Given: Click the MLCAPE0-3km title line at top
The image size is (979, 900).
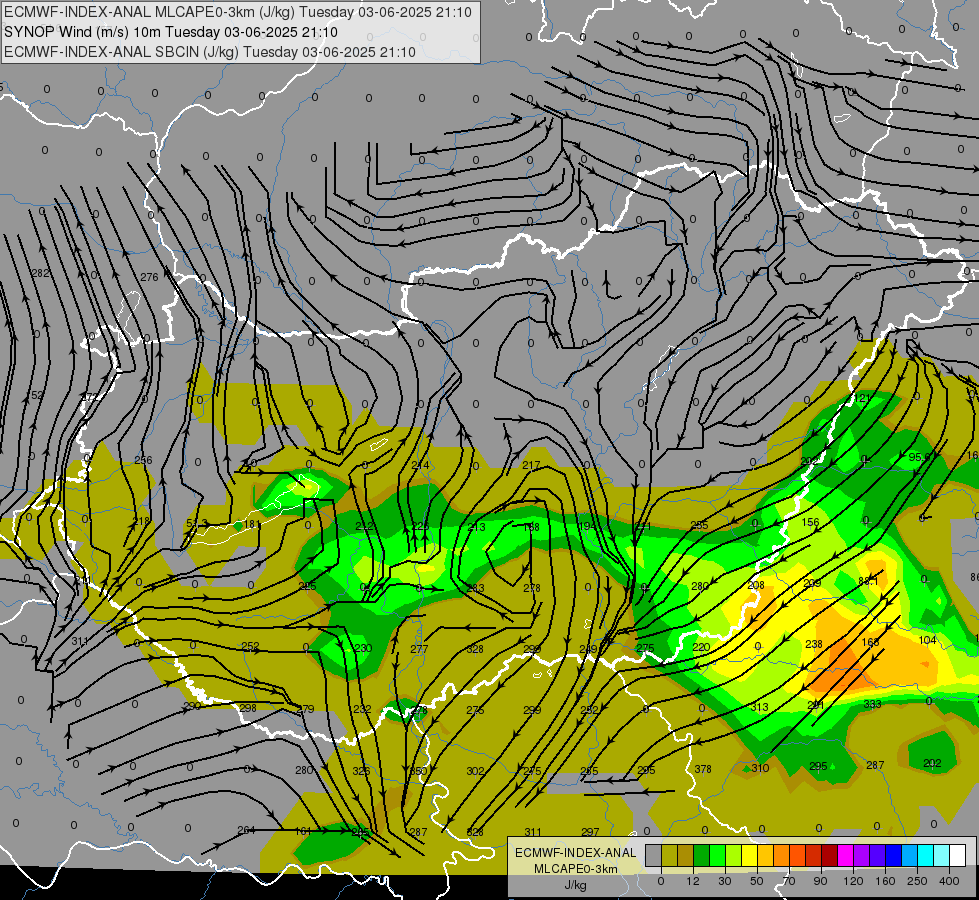Looking at the screenshot, I should click(238, 12).
